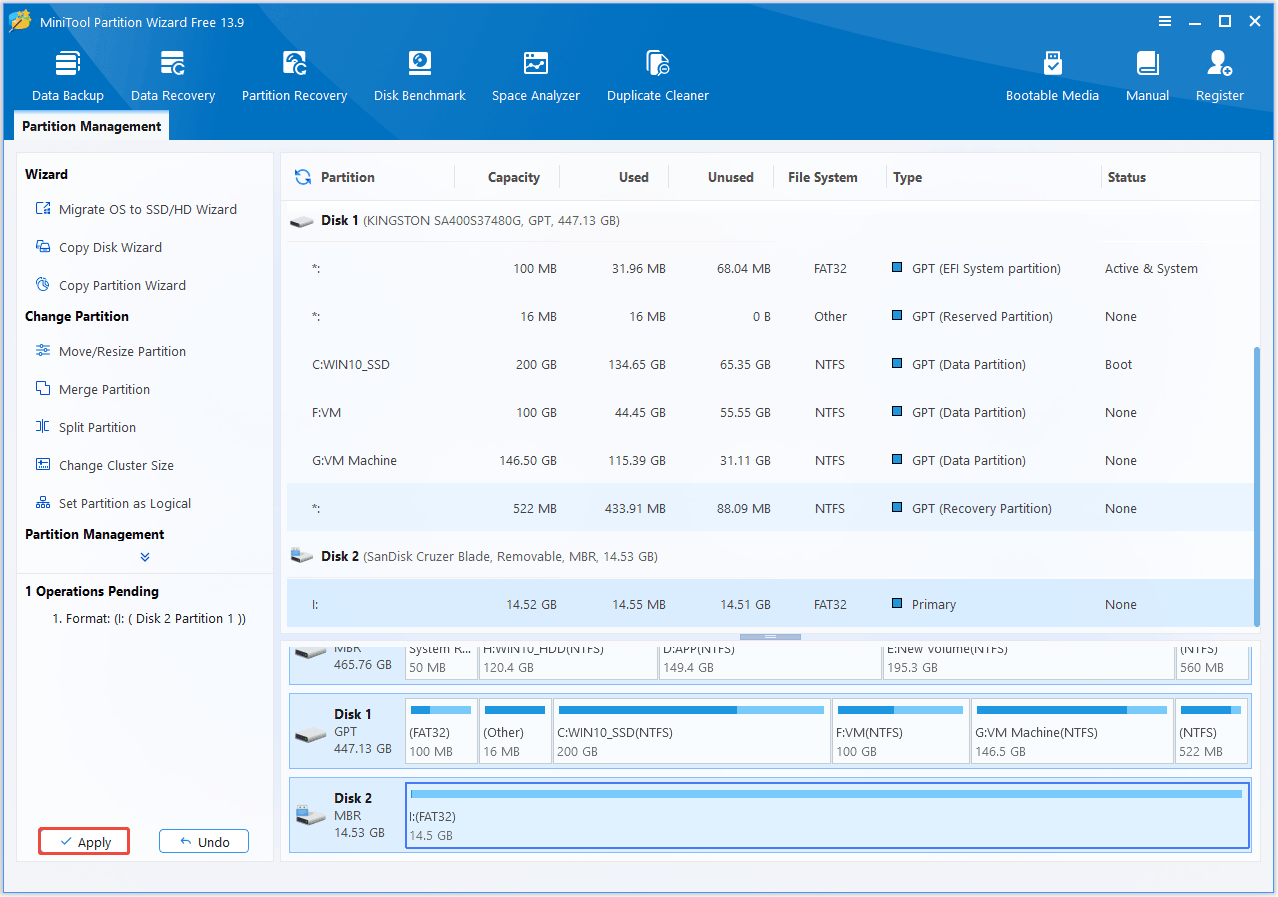The width and height of the screenshot is (1278, 897).
Task: Click the MiniTool app logo
Action: pos(20,22)
